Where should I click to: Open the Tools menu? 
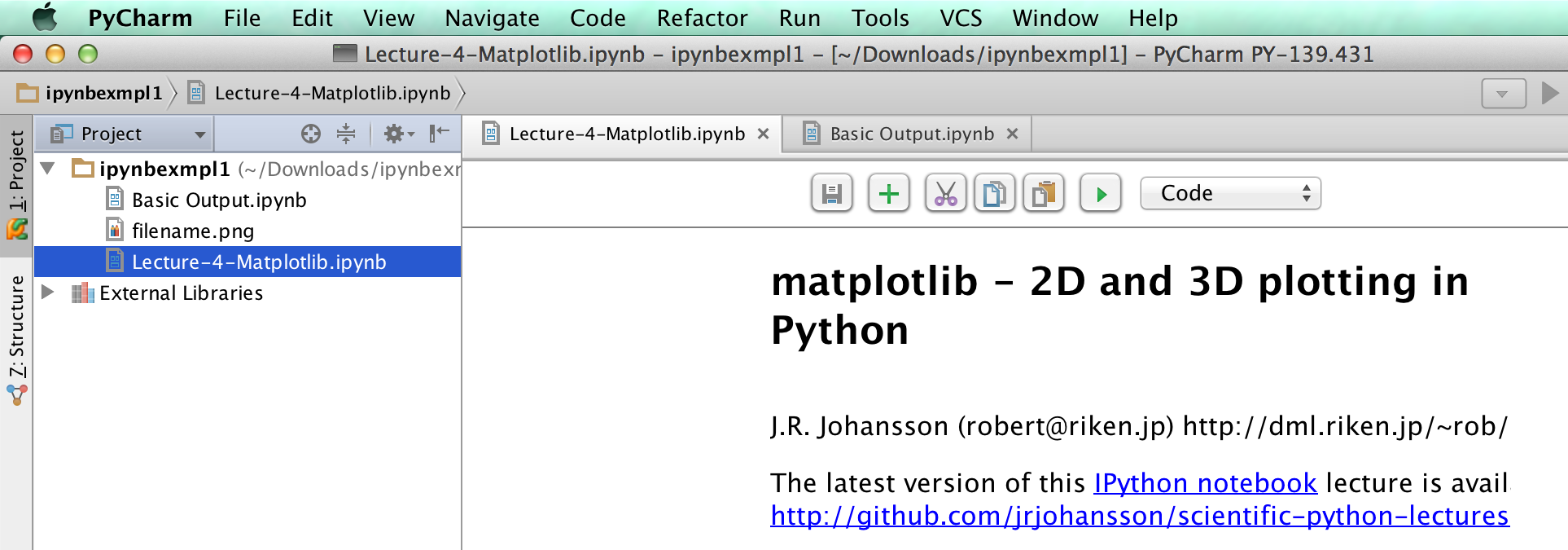pyautogui.click(x=880, y=18)
